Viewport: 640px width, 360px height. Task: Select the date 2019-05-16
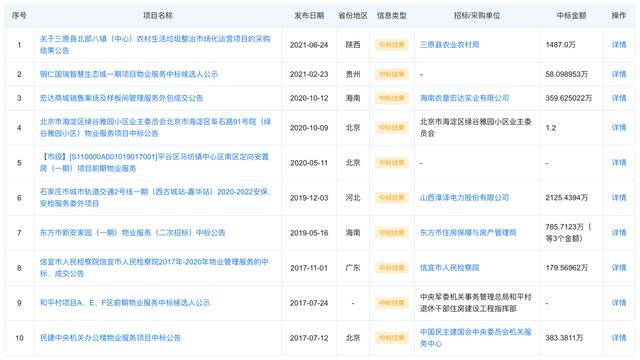tap(309, 233)
